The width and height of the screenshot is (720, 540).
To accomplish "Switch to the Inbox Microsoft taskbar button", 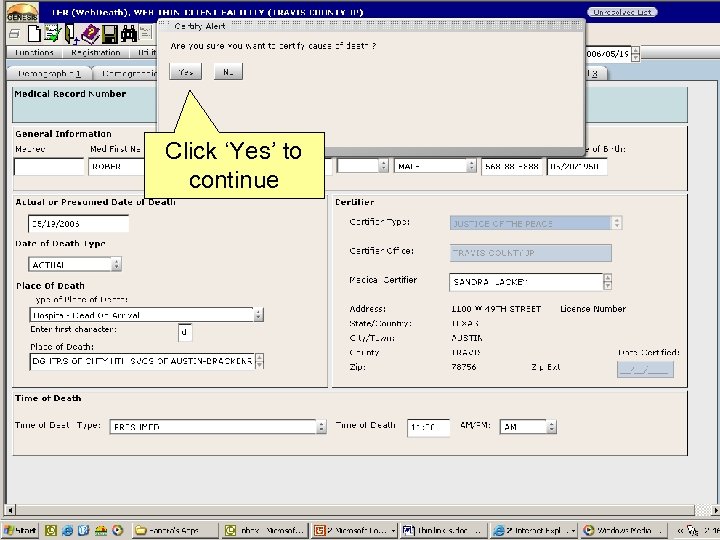I will [265, 531].
